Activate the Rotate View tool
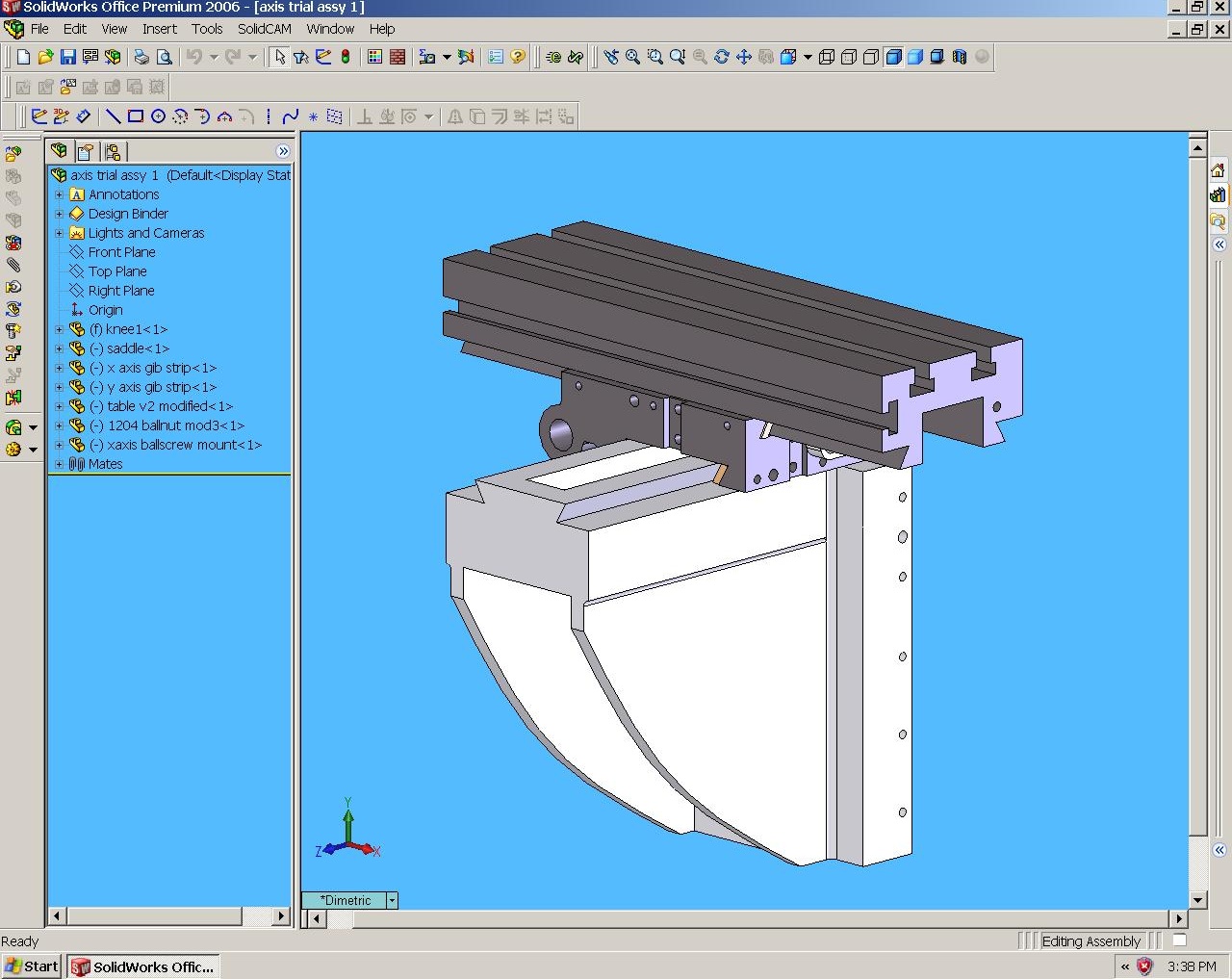The image size is (1232, 979). click(x=721, y=58)
